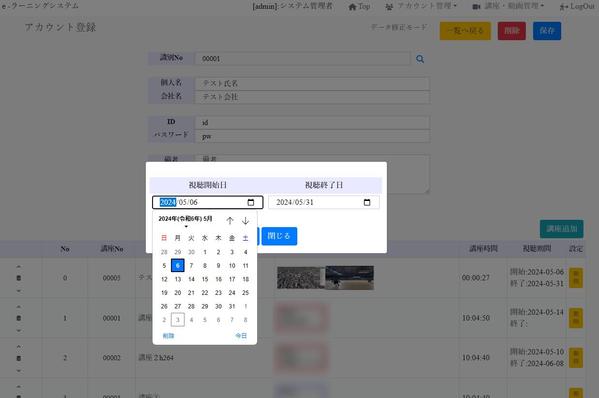Click thumbnail in row No 2
Screen dimensions: 599x398
(x=301, y=358)
